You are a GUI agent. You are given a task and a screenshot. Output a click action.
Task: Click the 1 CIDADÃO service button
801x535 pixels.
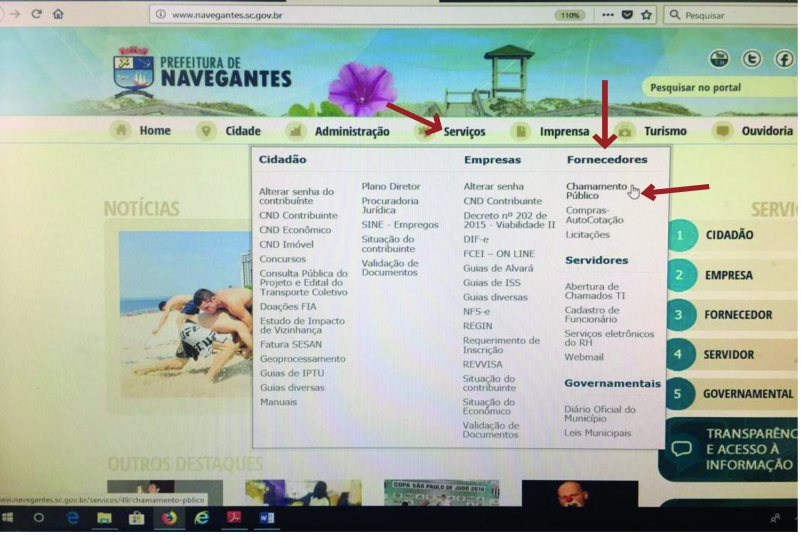tap(733, 235)
